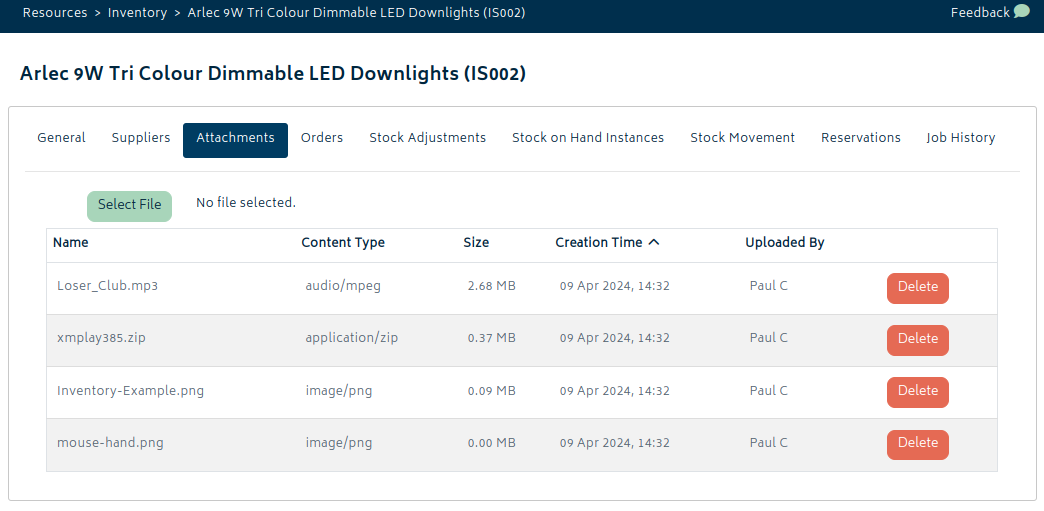This screenshot has width=1044, height=511.
Task: Click the 0.00 MB size value
Action: (x=491, y=442)
